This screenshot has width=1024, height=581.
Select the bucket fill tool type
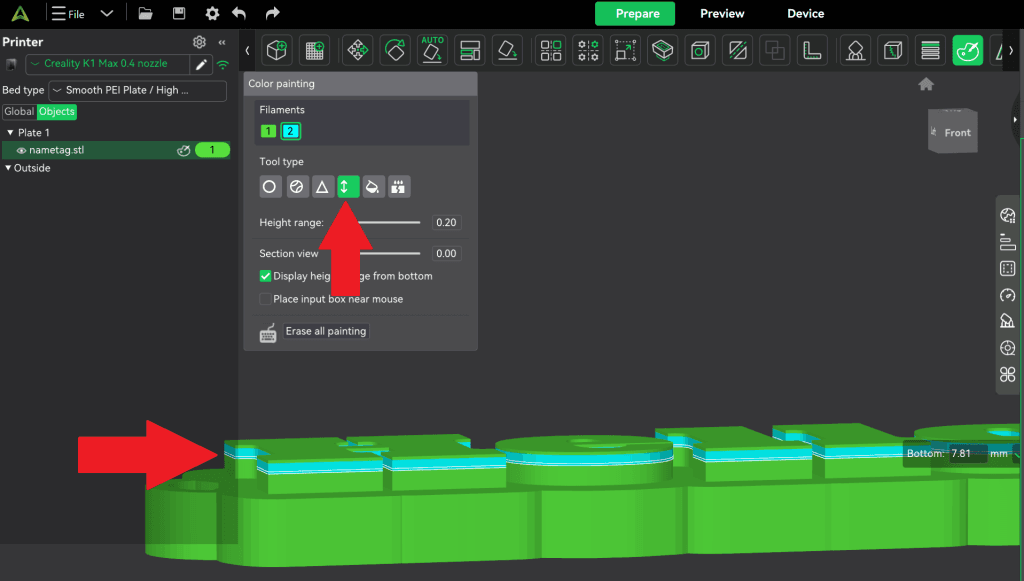tap(373, 187)
